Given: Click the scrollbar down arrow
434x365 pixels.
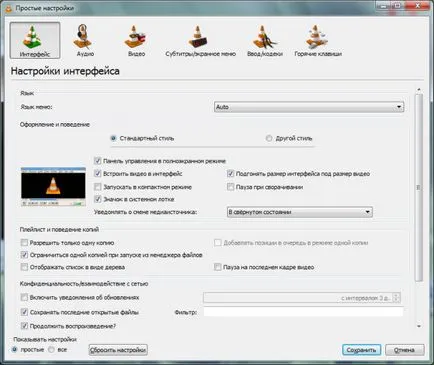Looking at the screenshot, I should tap(419, 326).
